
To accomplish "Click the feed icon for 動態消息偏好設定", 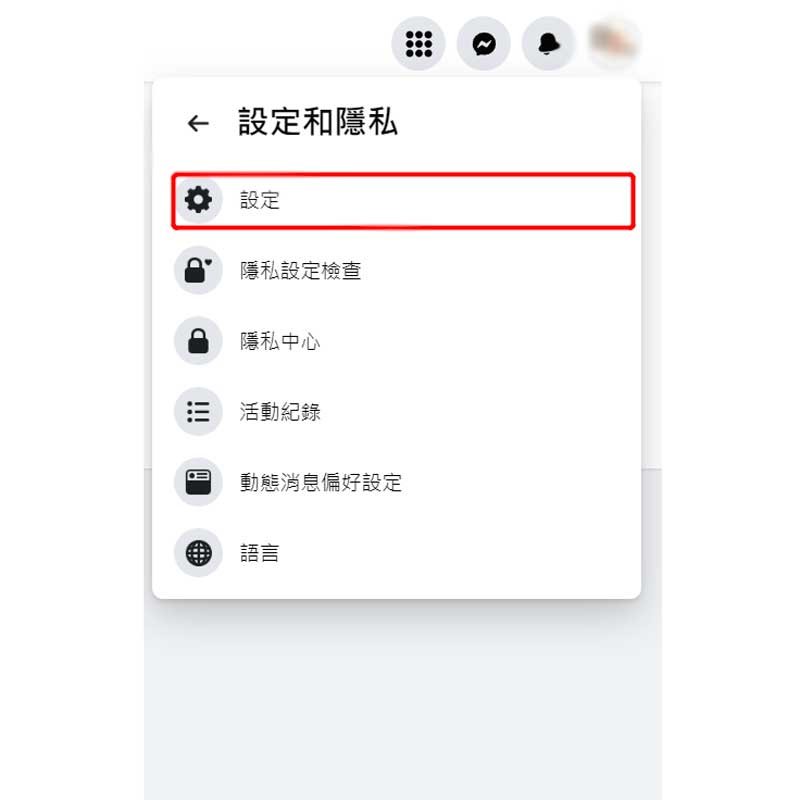I will [x=198, y=482].
